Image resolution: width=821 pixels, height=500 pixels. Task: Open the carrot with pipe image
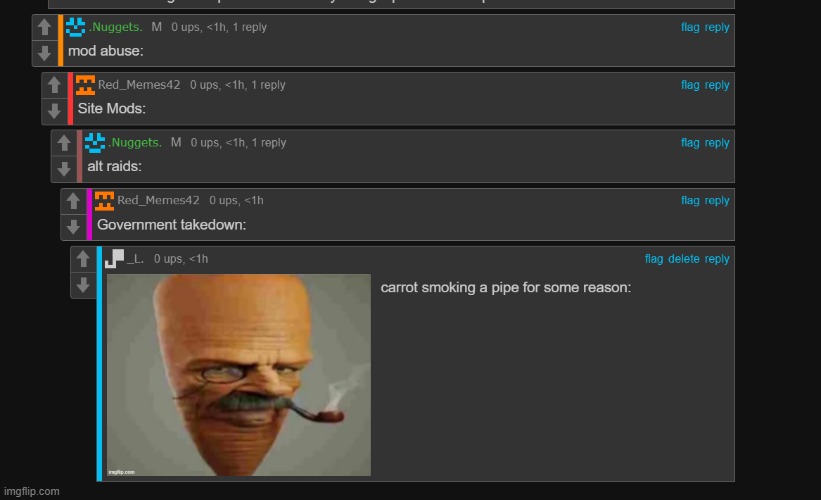(x=238, y=375)
